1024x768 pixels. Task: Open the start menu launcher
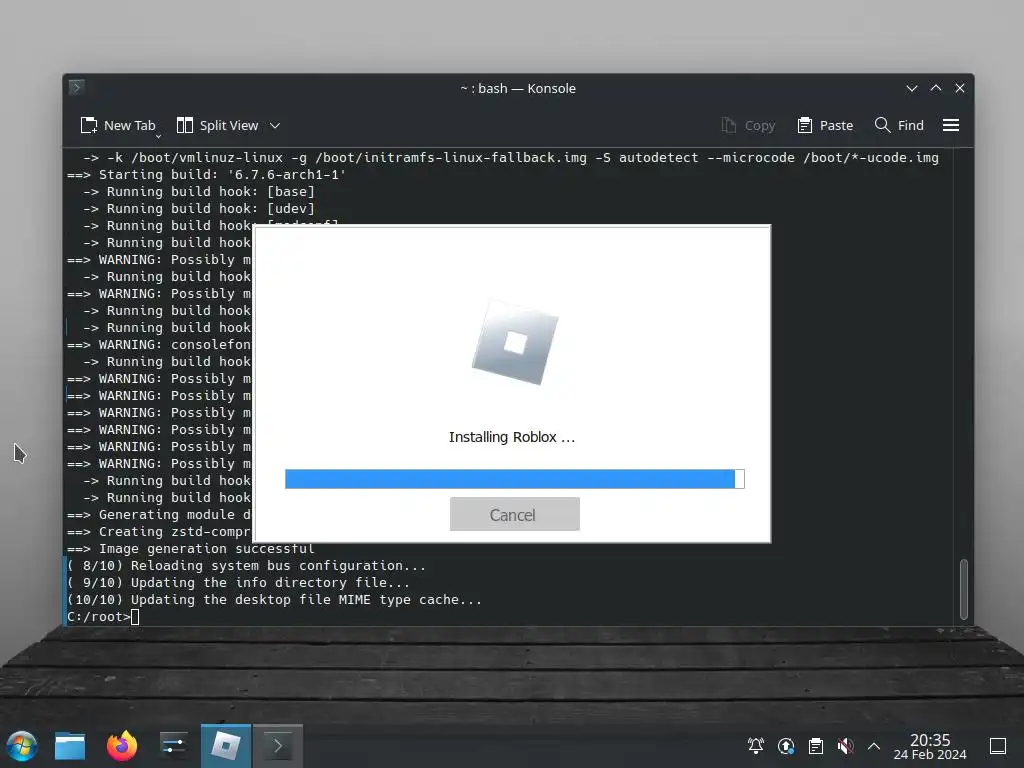tap(22, 746)
